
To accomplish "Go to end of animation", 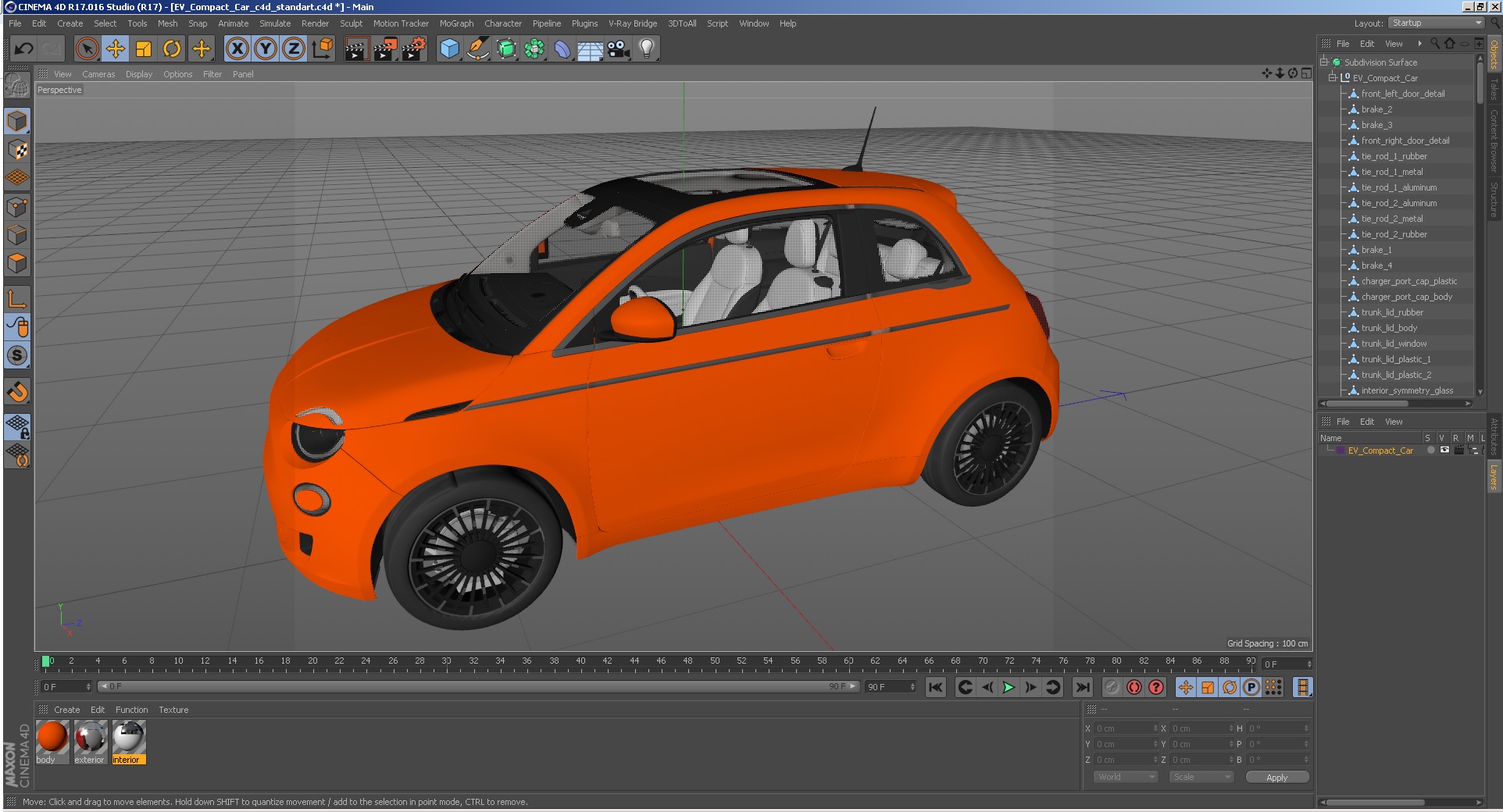I will pyautogui.click(x=1082, y=687).
